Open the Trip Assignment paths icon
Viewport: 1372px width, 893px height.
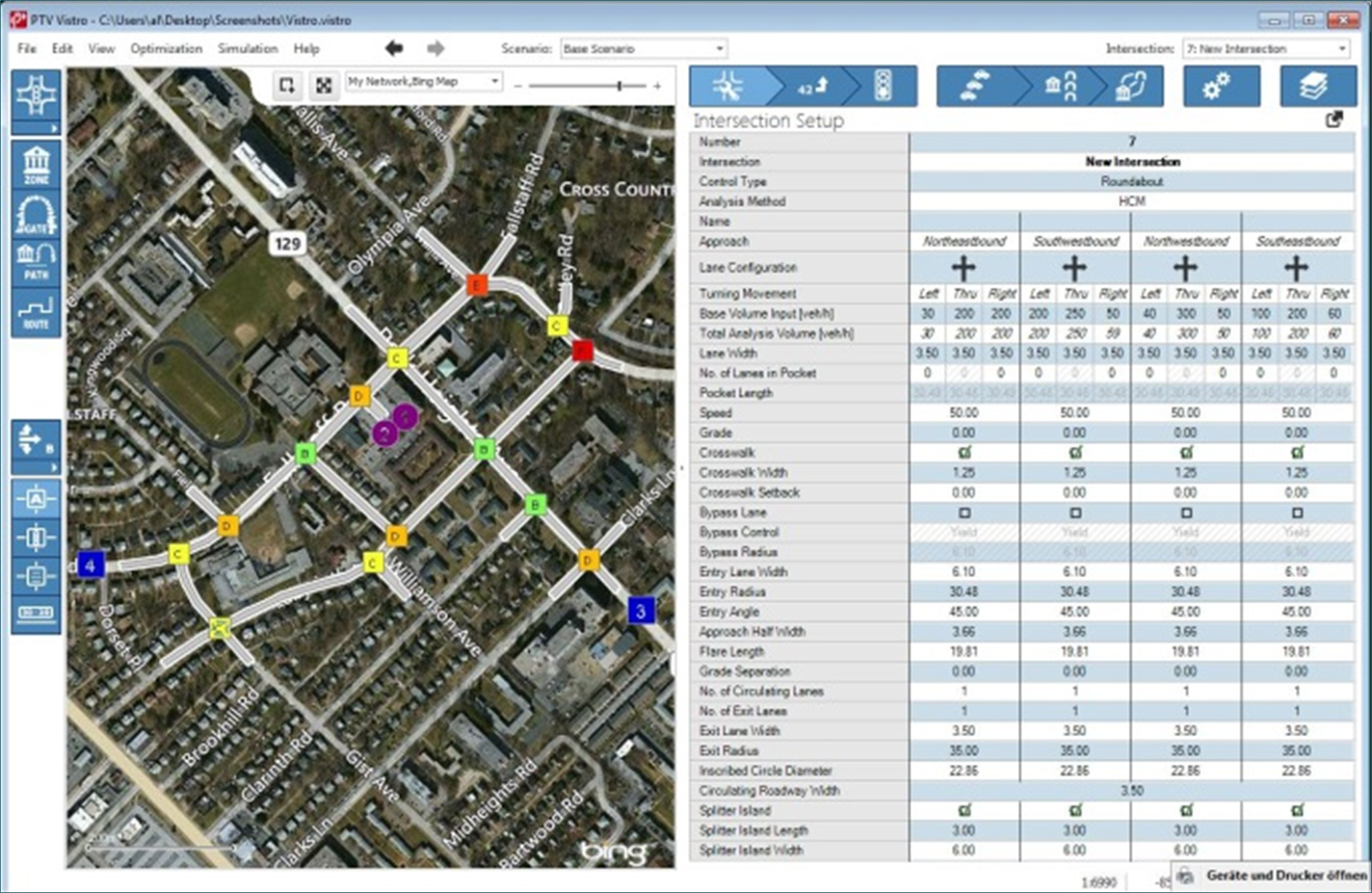[1131, 86]
